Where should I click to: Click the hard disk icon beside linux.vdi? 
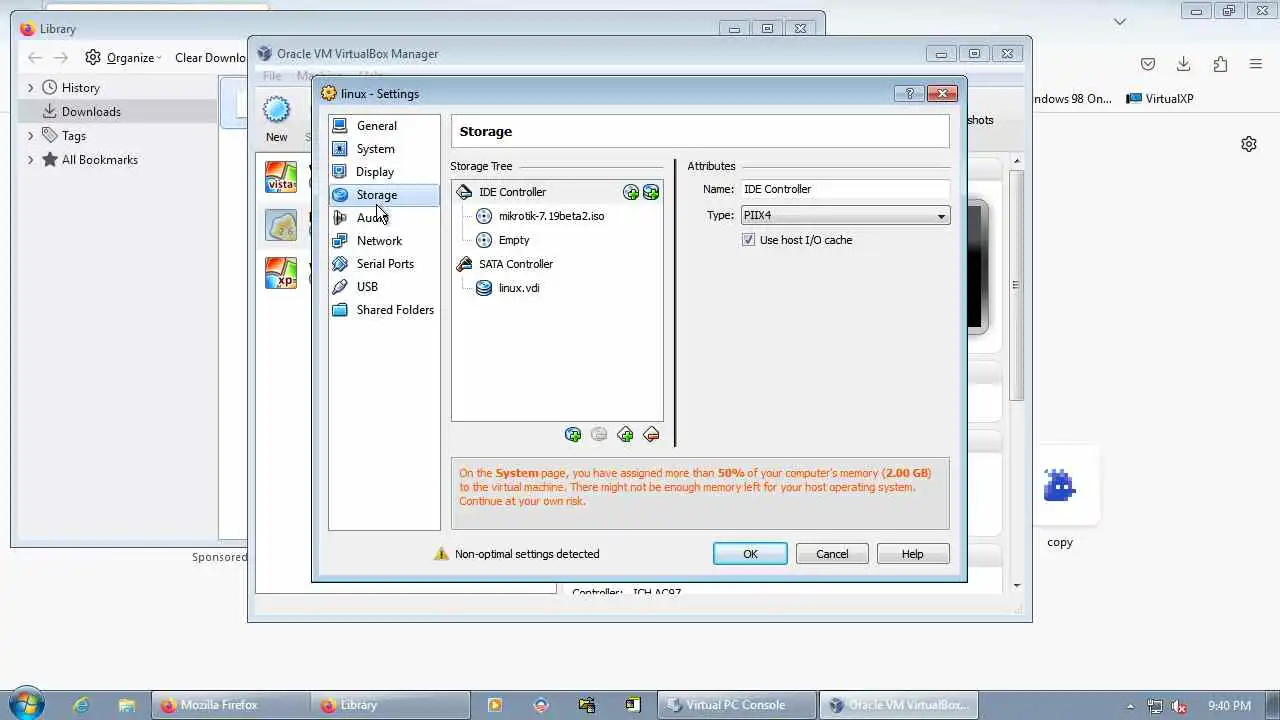(484, 288)
